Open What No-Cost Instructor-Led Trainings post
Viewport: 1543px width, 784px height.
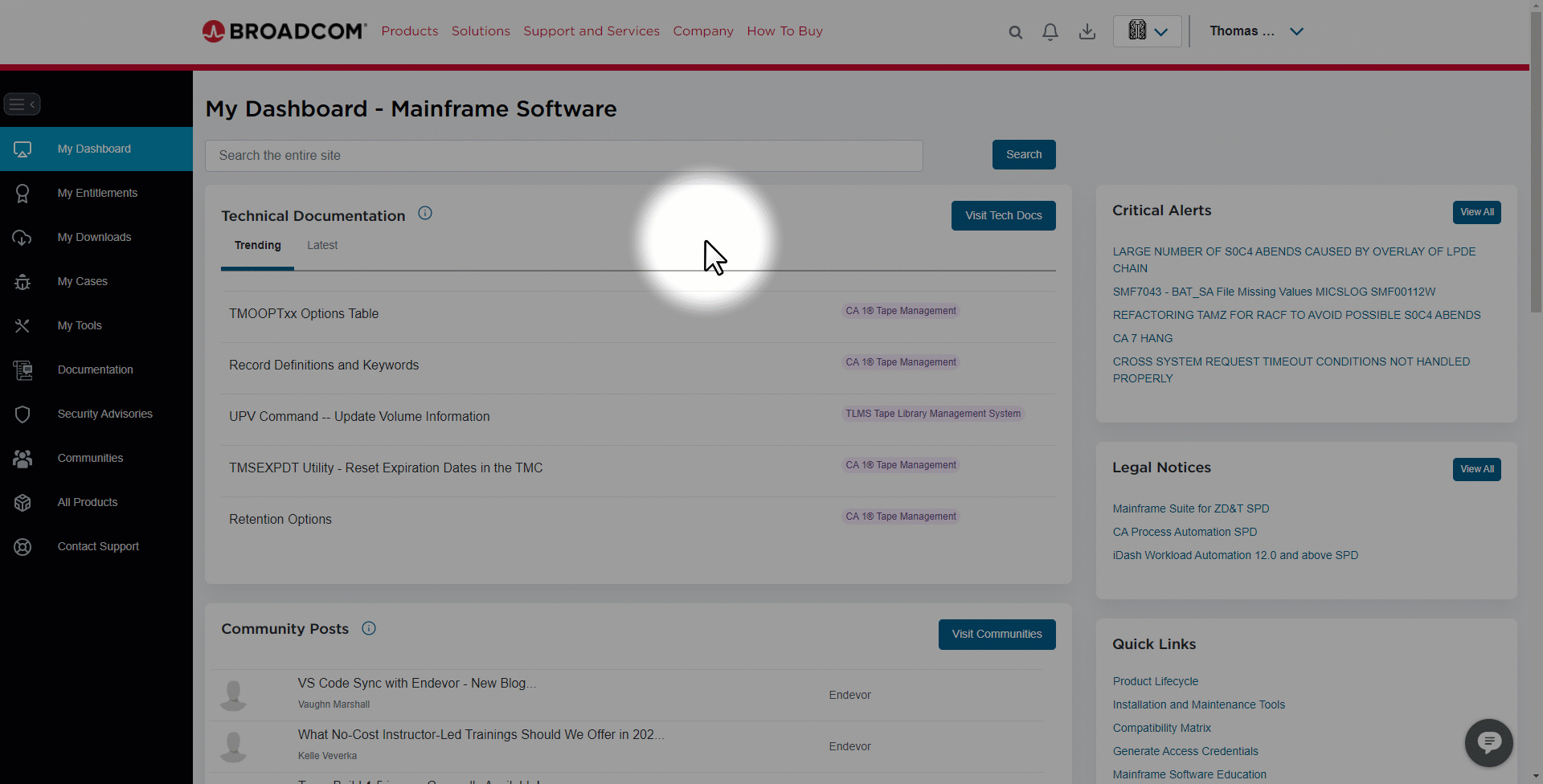coord(481,735)
